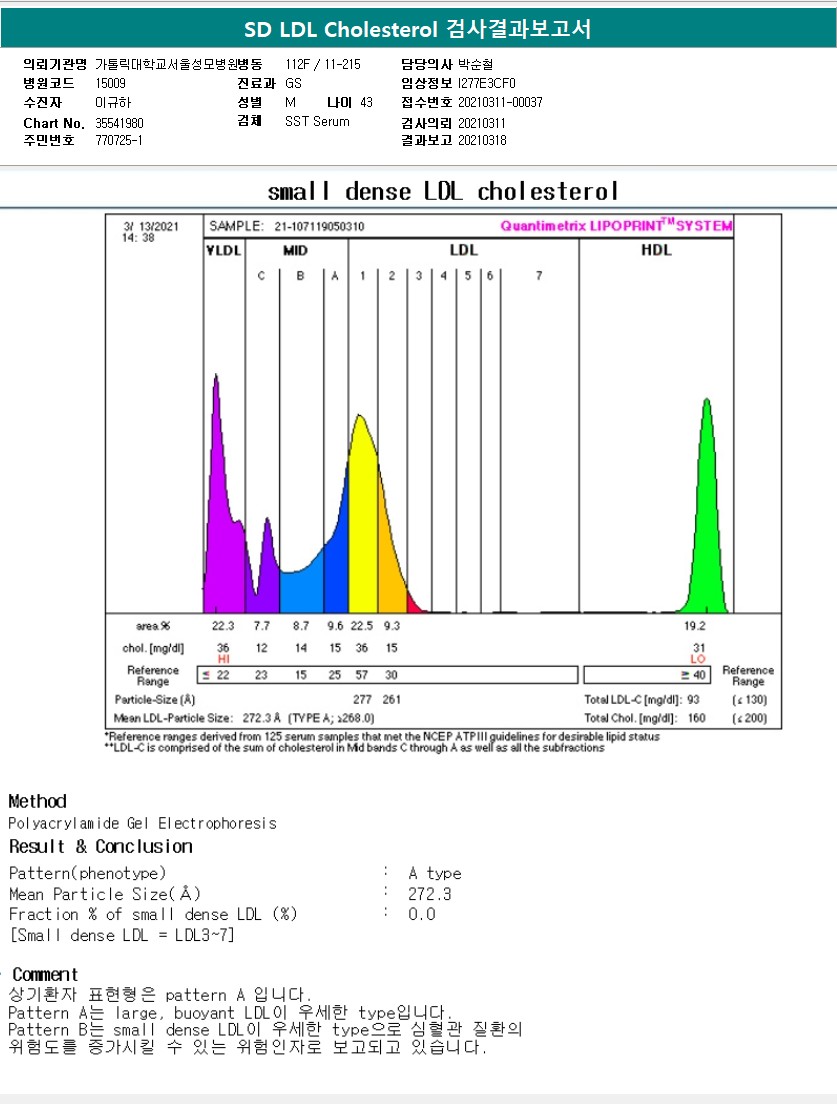Click the hospital code value '15009'
Image resolution: width=837 pixels, height=1104 pixels.
[x=111, y=83]
